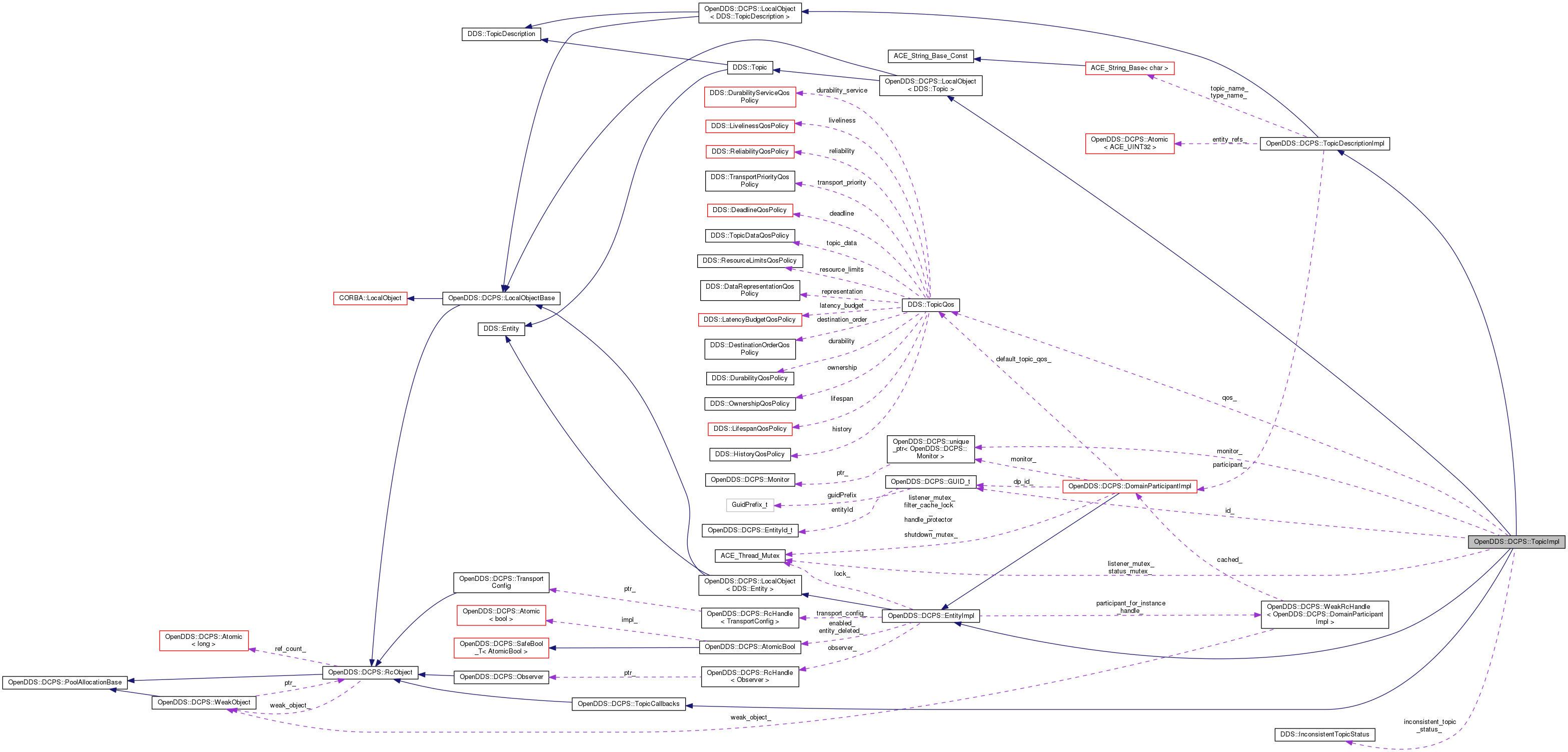Open the DDS::LivelinessQosPolicy node
Viewport: 1568px width, 752px height.
pos(749,126)
